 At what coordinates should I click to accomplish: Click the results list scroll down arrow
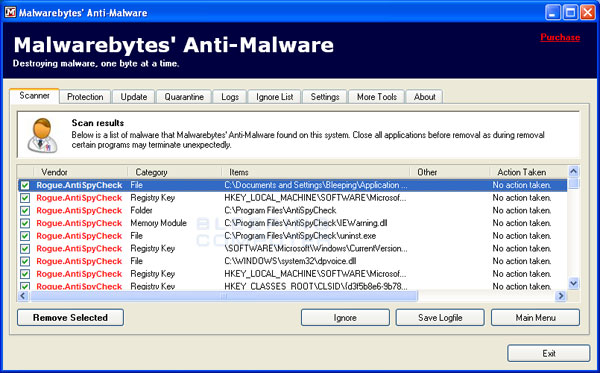574,283
